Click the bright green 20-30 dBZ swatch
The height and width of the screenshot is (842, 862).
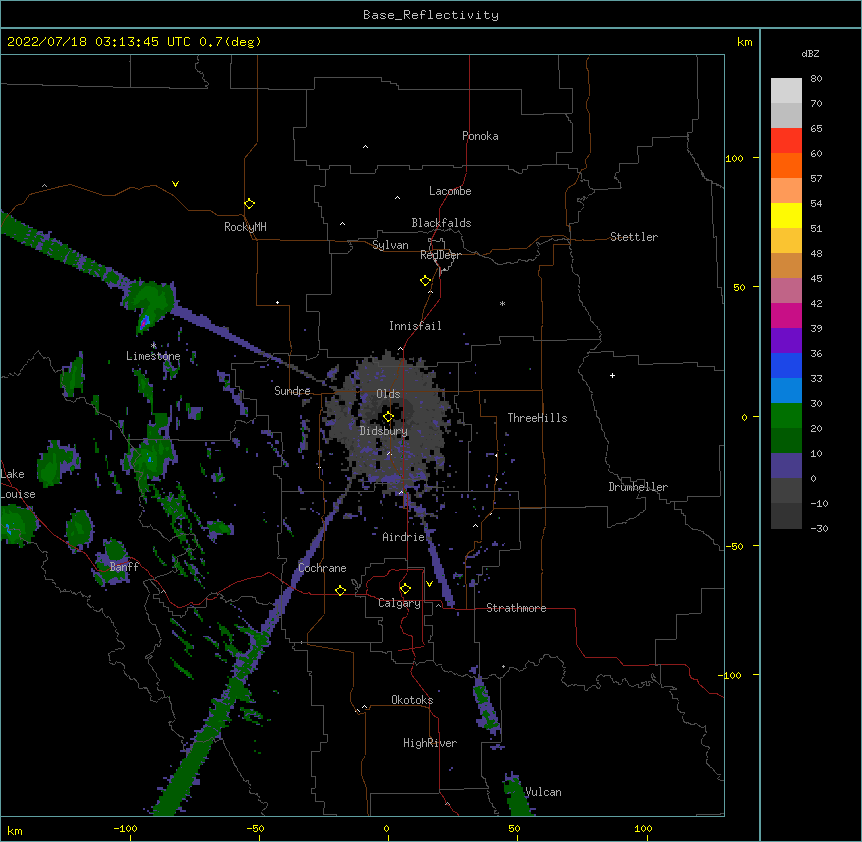tap(786, 416)
